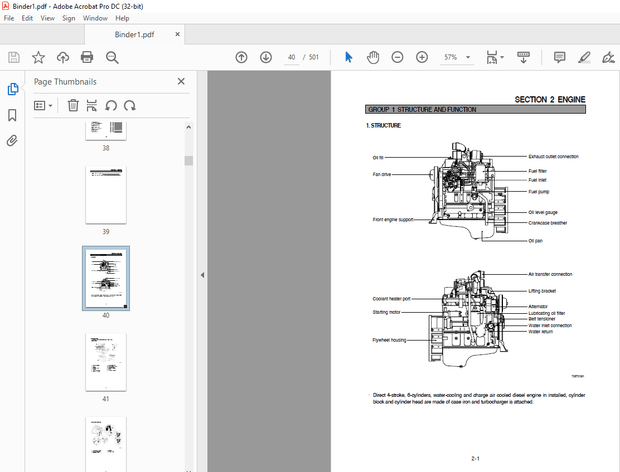
Task: Close the Page Thumbnails panel
Action: click(x=181, y=81)
